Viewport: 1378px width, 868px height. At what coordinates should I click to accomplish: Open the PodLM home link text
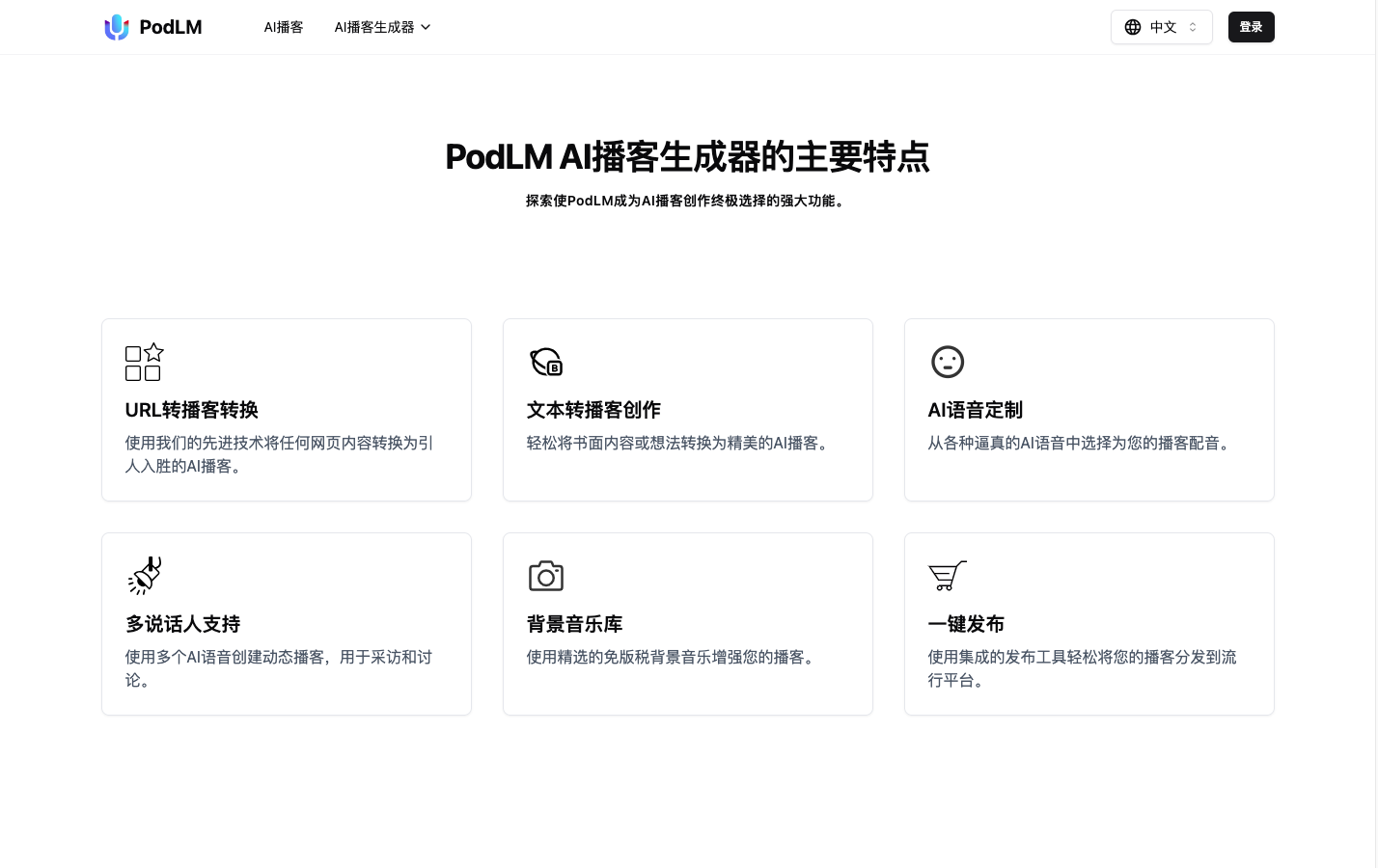click(x=170, y=27)
